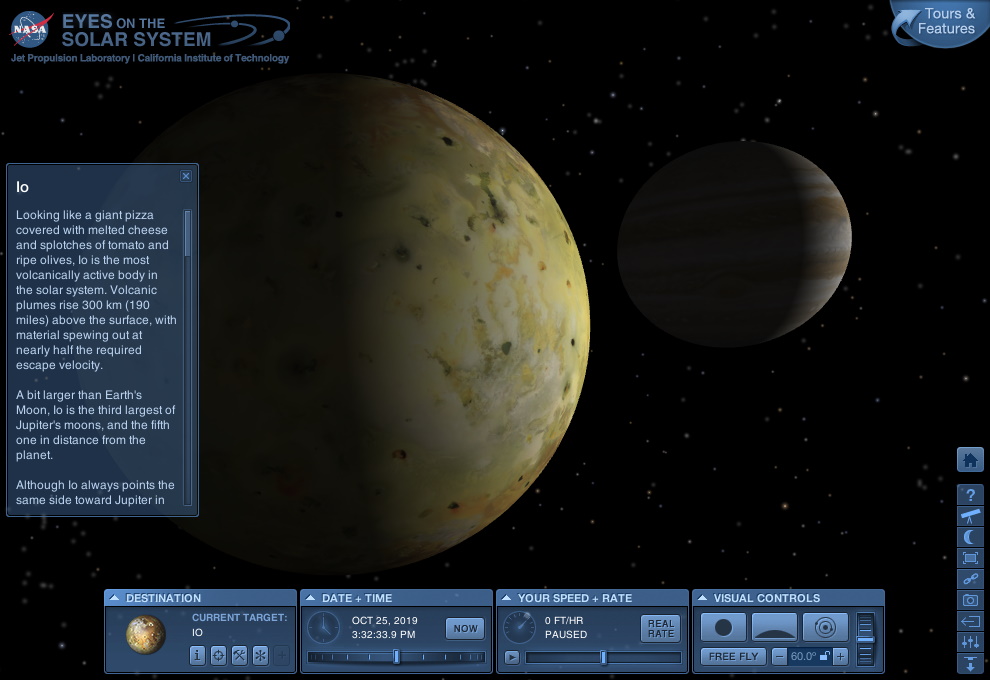Viewport: 990px width, 680px height.
Task: Click the download arrow icon in sidebar
Action: coord(970,663)
